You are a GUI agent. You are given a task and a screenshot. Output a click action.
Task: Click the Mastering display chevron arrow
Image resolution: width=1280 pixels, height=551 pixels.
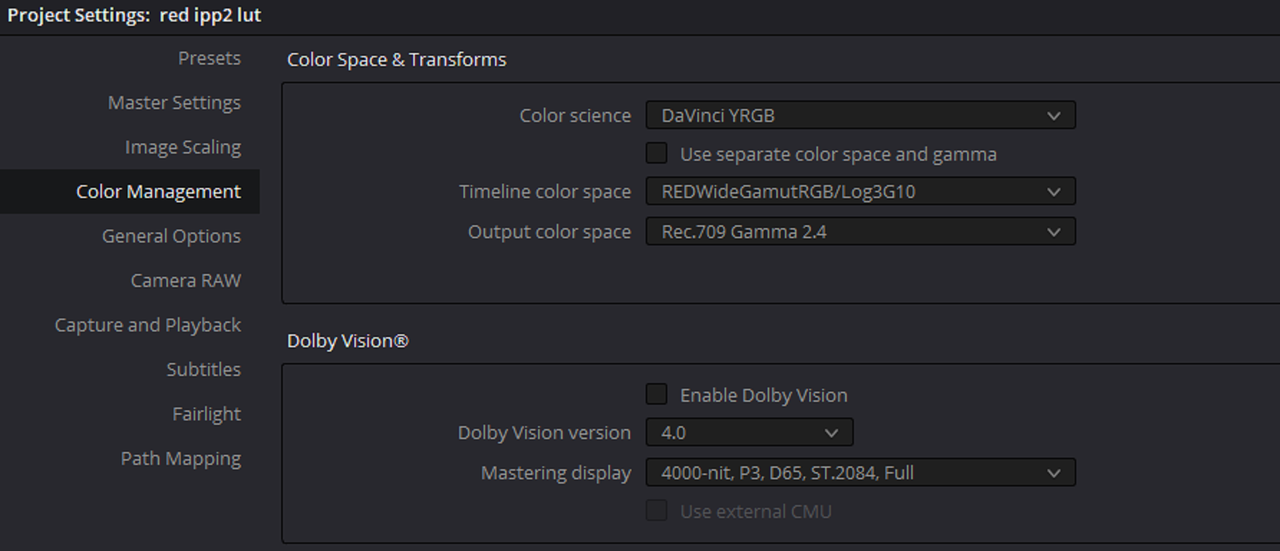[x=1053, y=472]
